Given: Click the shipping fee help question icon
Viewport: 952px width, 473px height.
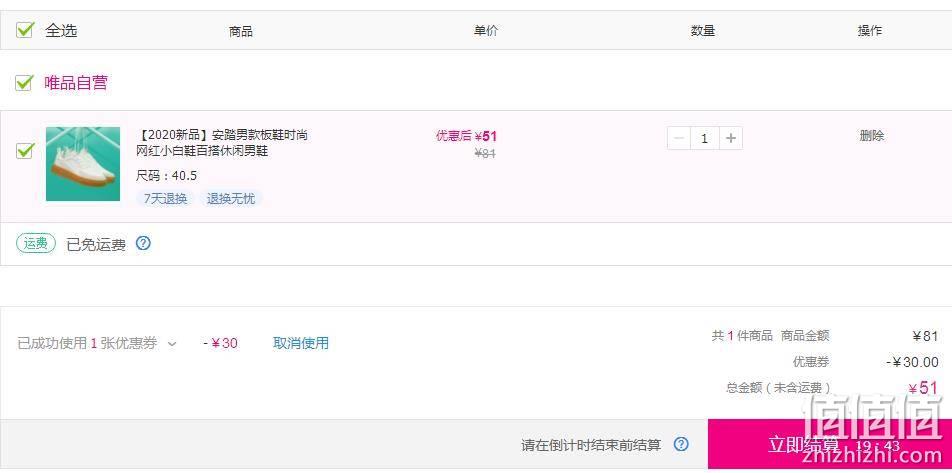Looking at the screenshot, I should coord(143,243).
